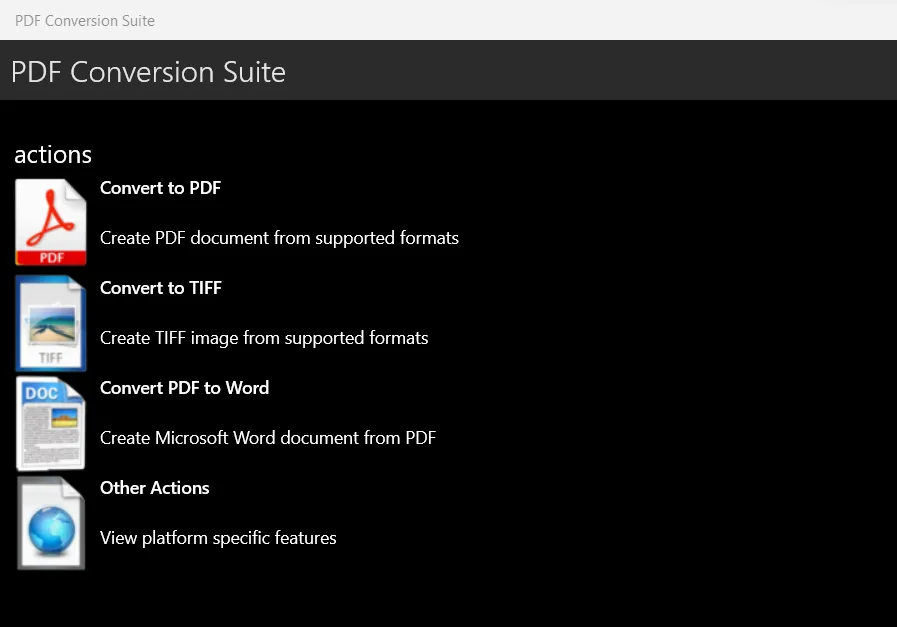Click the 'actions' section heading
Image resolution: width=897 pixels, height=627 pixels.
[x=52, y=154]
